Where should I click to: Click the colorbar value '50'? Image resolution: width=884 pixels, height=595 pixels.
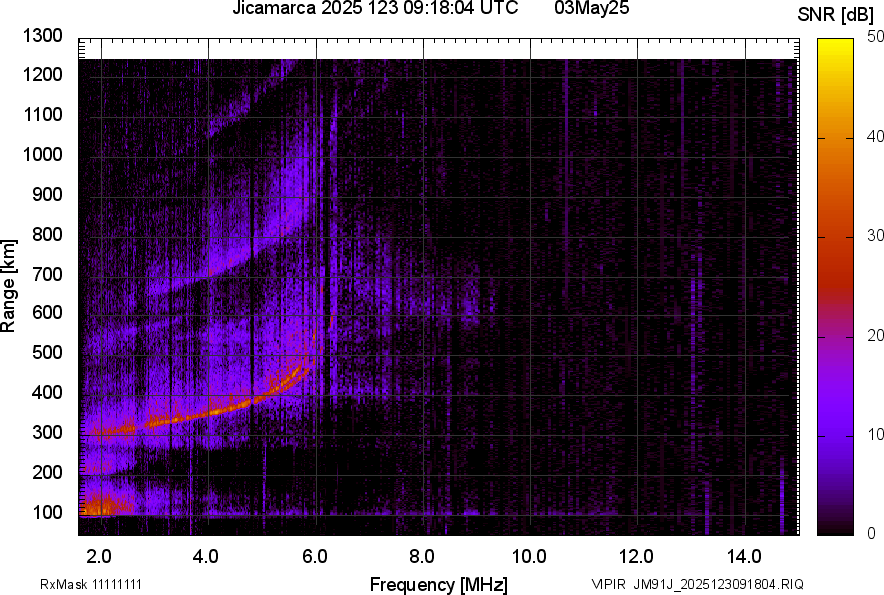(876, 37)
